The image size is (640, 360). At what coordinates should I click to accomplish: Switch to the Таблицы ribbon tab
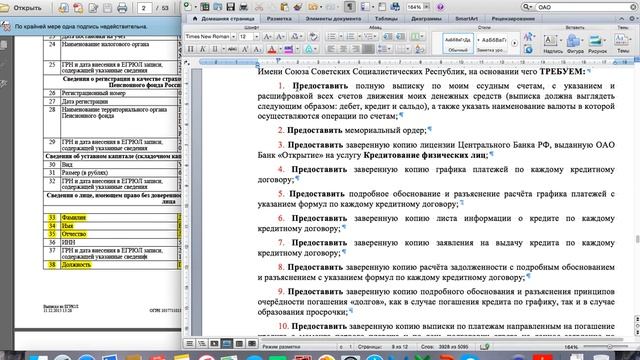point(386,19)
